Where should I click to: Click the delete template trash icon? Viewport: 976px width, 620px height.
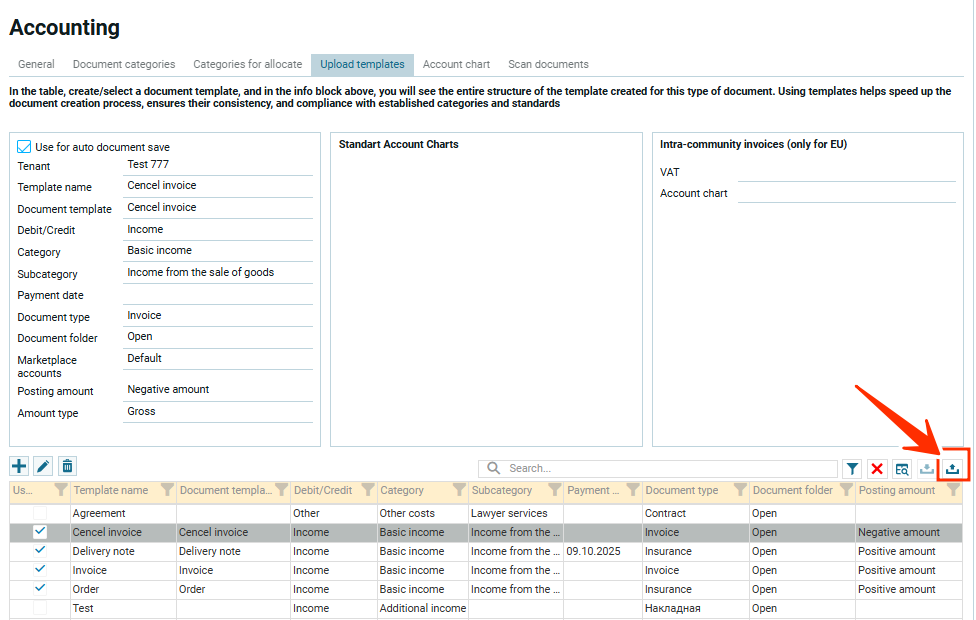[x=67, y=466]
